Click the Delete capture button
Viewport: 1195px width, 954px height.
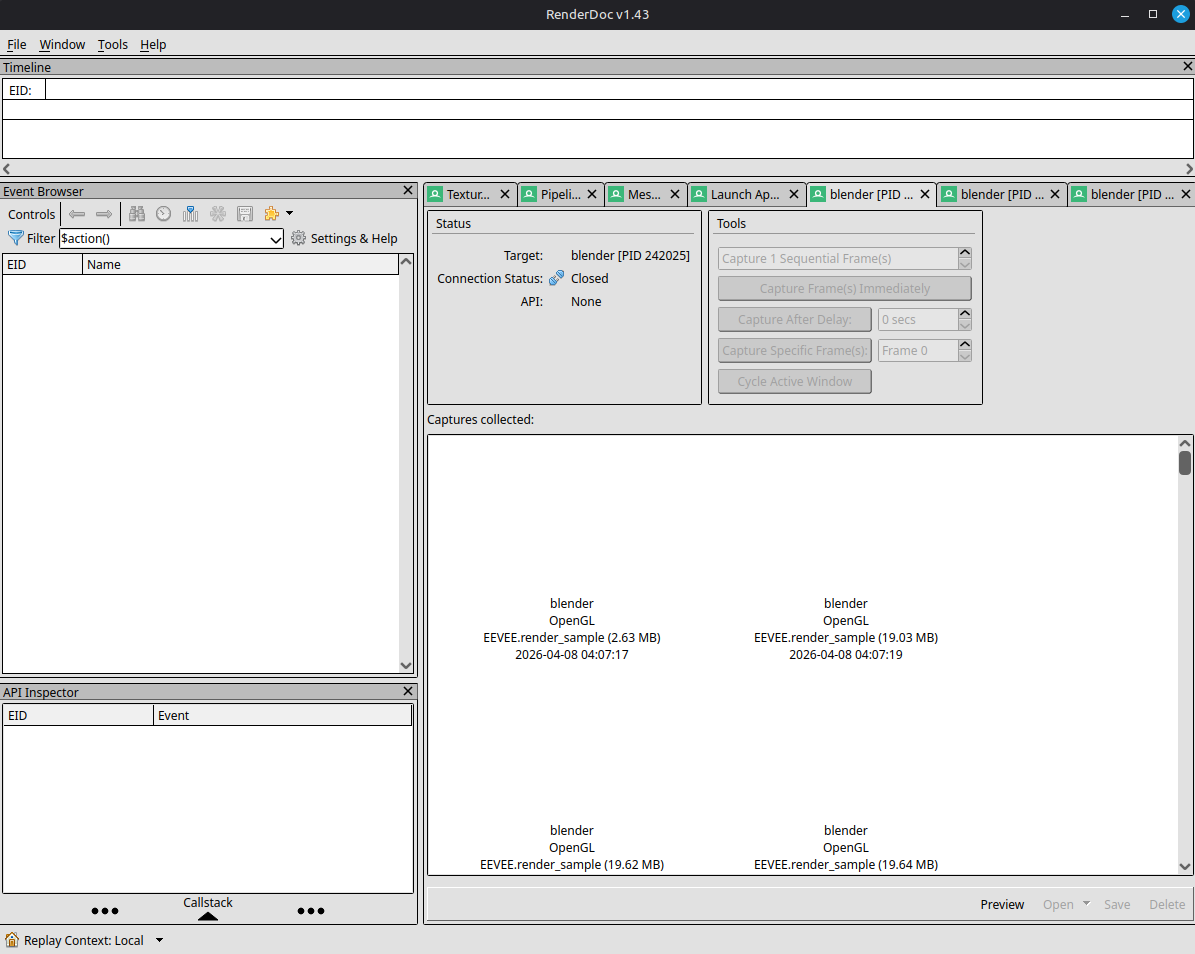1167,904
